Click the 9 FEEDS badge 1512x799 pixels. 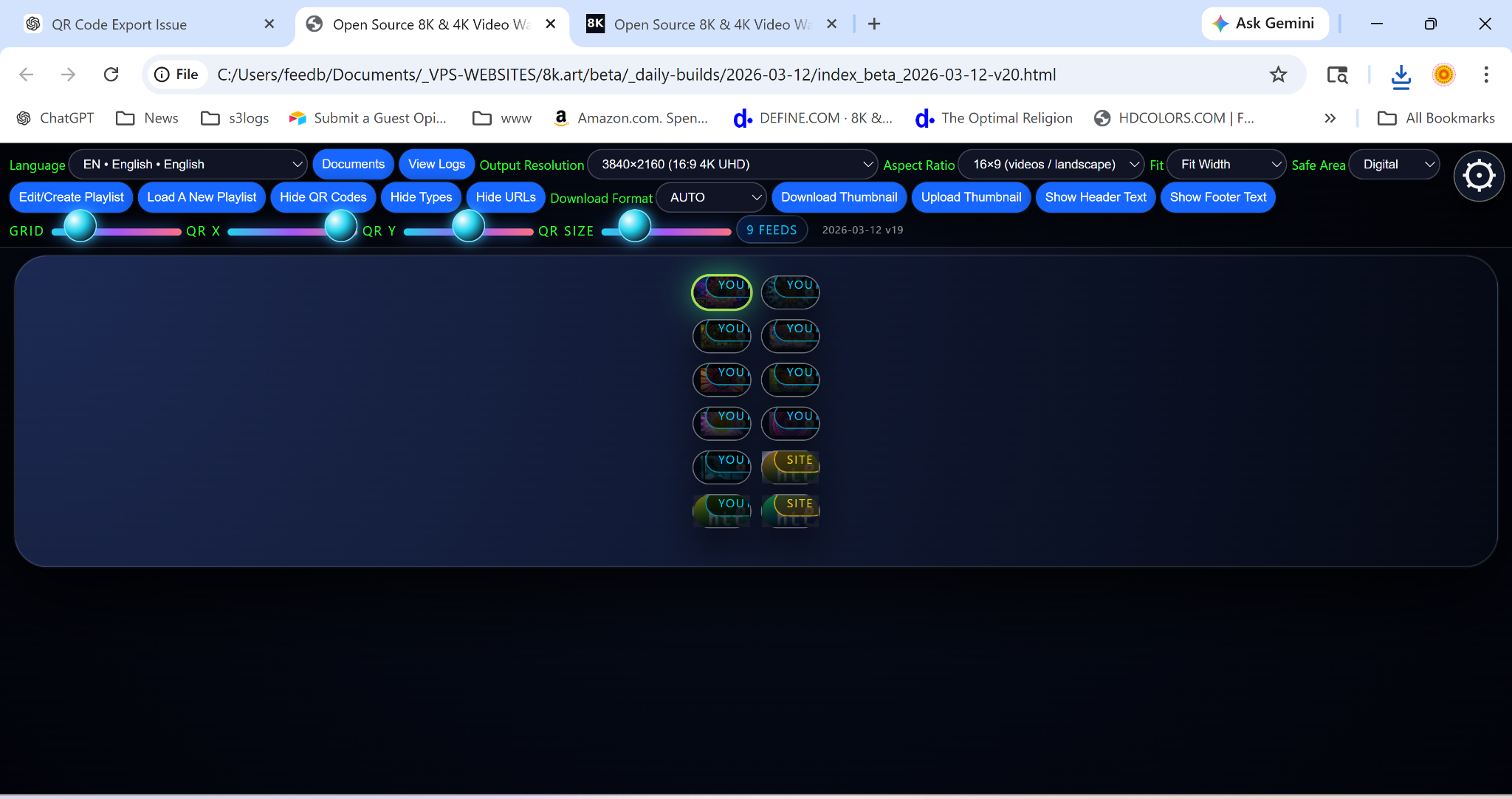[772, 230]
